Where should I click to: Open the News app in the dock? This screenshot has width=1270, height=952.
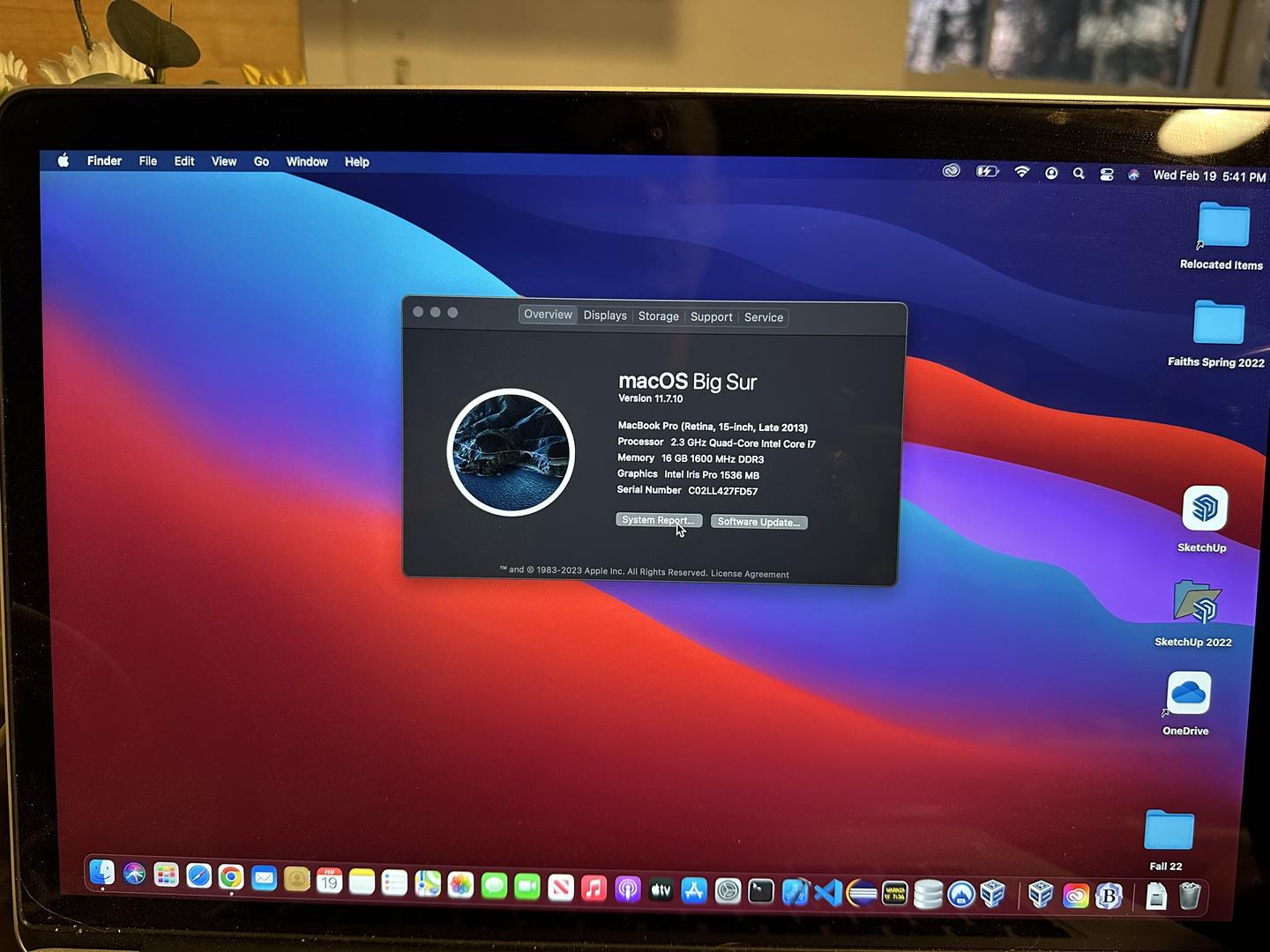561,887
